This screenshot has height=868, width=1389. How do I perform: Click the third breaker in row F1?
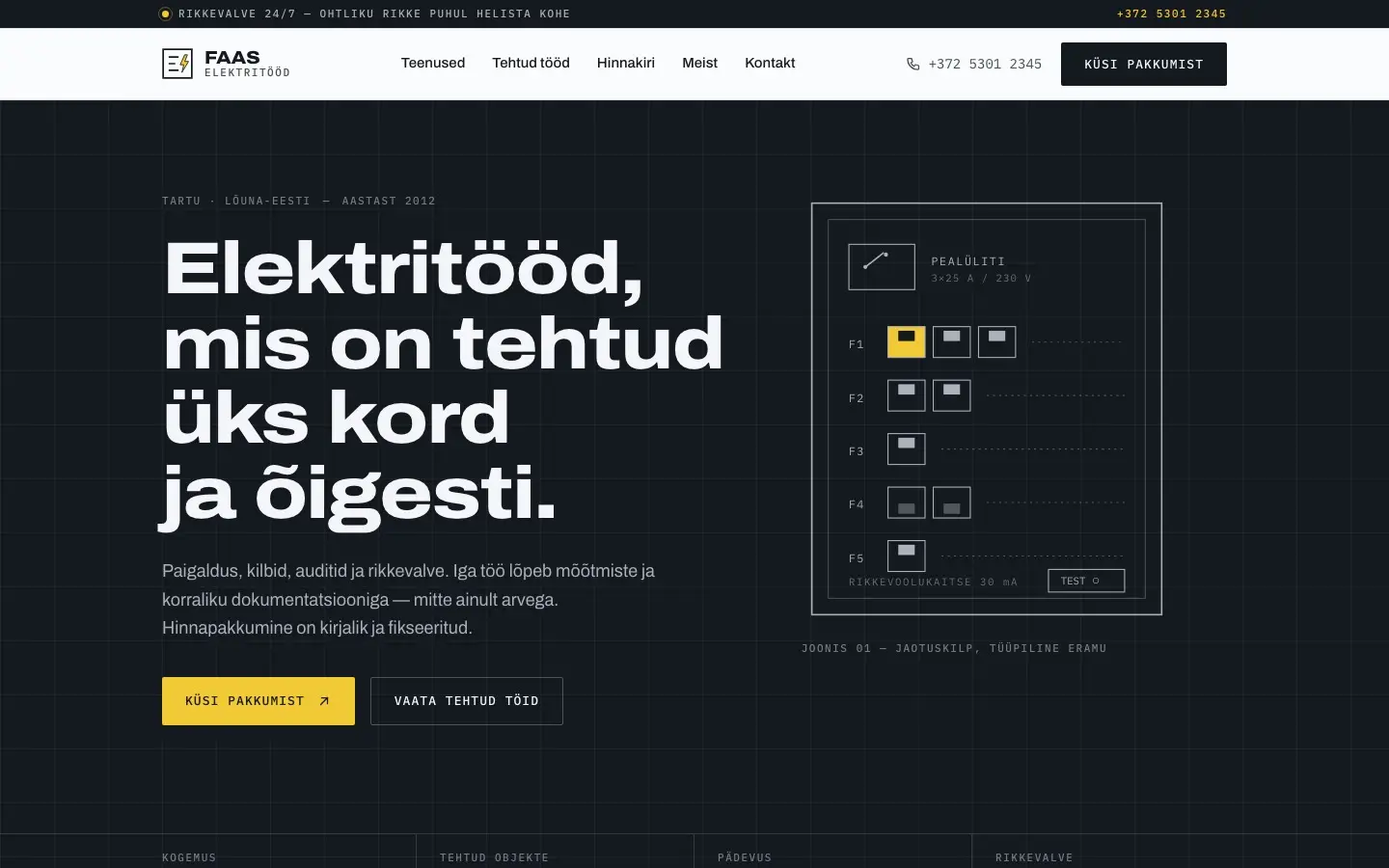(x=997, y=341)
